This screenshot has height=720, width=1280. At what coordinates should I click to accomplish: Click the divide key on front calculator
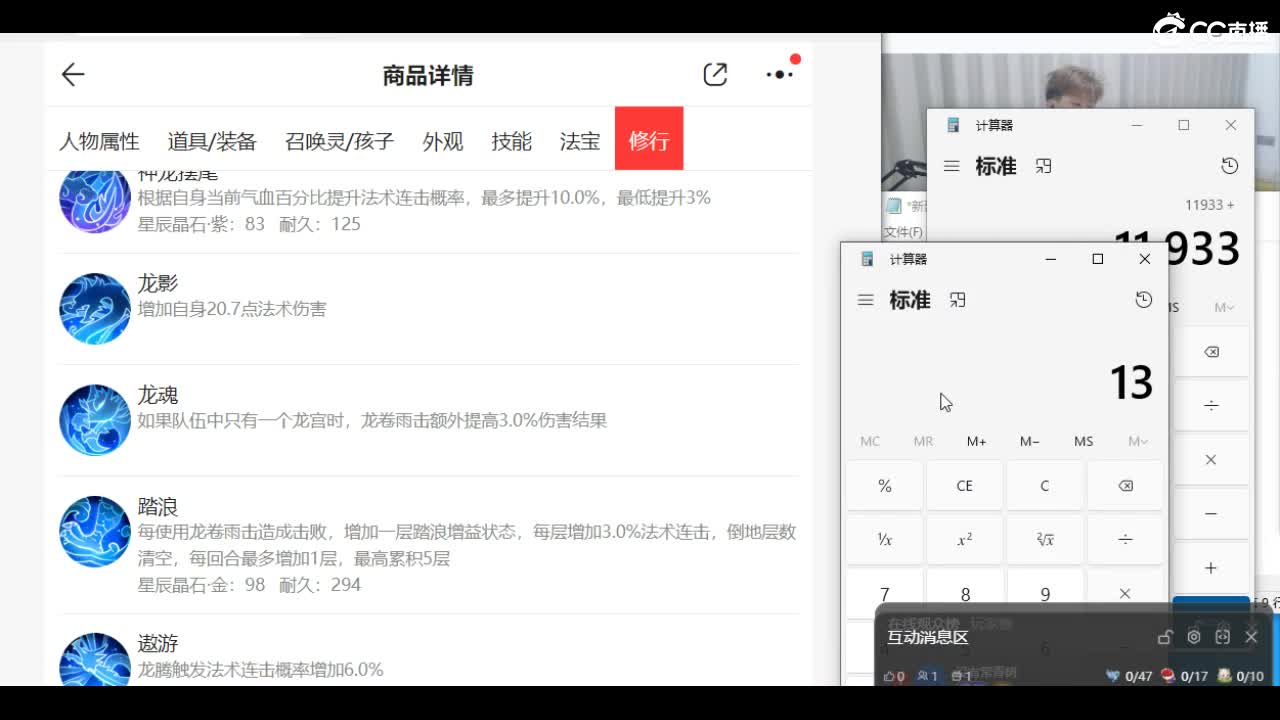tap(1125, 540)
